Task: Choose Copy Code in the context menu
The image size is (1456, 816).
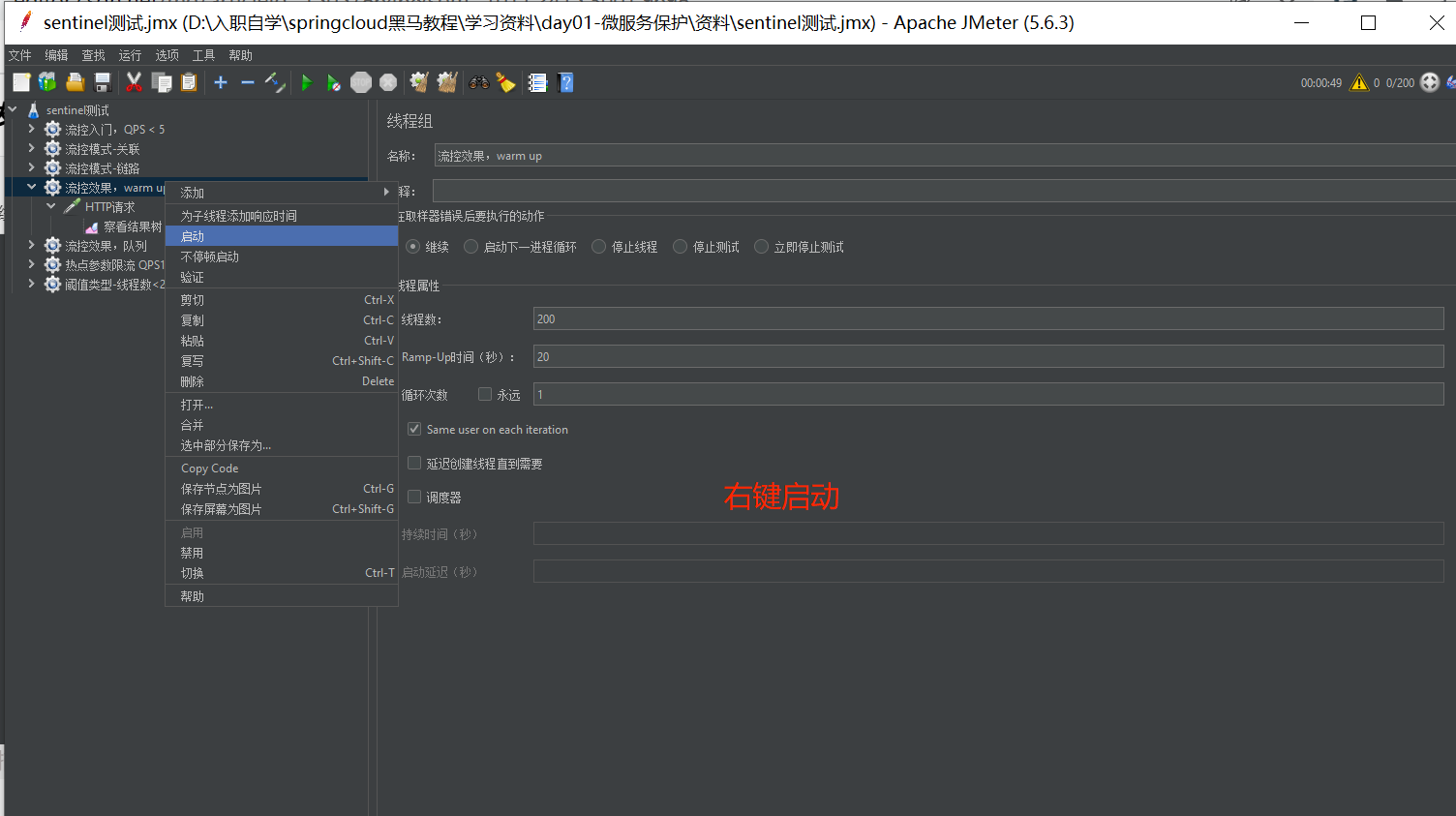Action: (282, 468)
